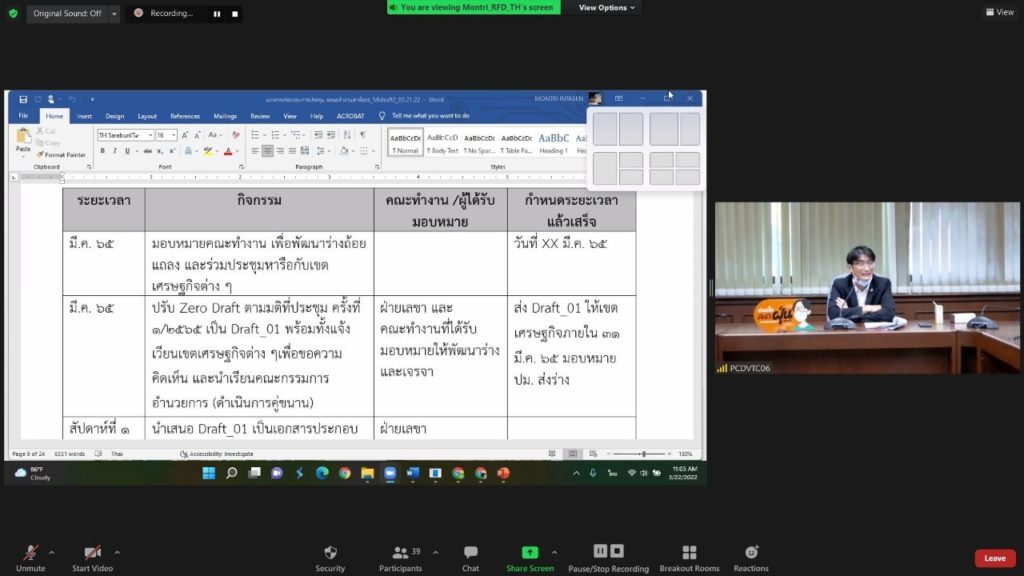Open Microsoft Edge from the taskbar
The width and height of the screenshot is (1024, 576).
(x=322, y=473)
